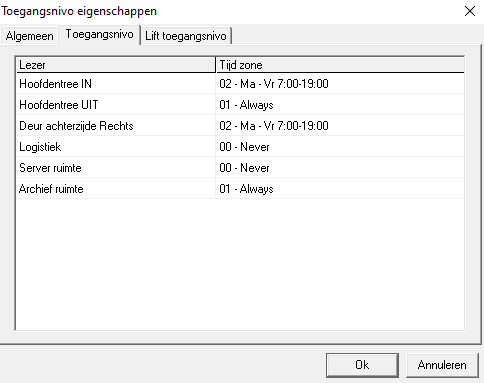Open the Lift toegangsnivo tab
Image resolution: width=484 pixels, height=383 pixels.
click(186, 36)
